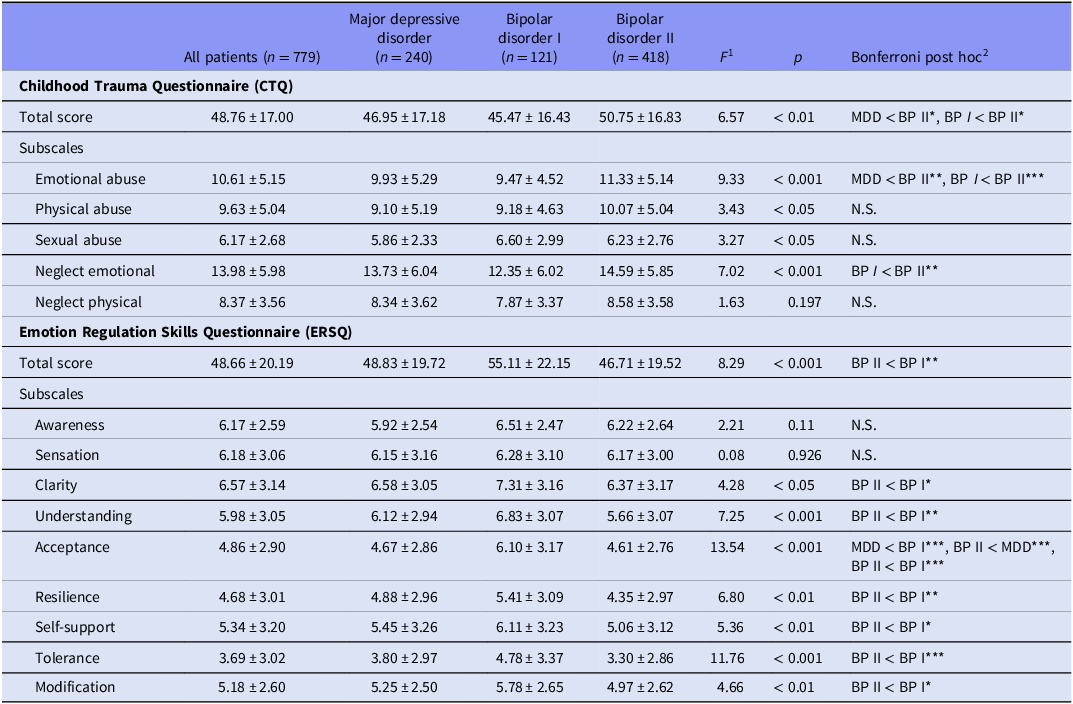Select the Emotional abuse row label
The width and height of the screenshot is (1073, 704).
click(90, 179)
